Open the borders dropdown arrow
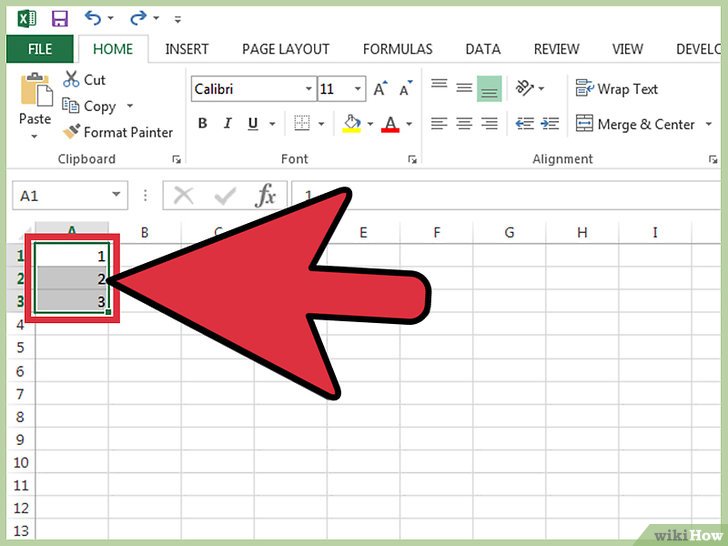This screenshot has width=728, height=546. tap(321, 124)
